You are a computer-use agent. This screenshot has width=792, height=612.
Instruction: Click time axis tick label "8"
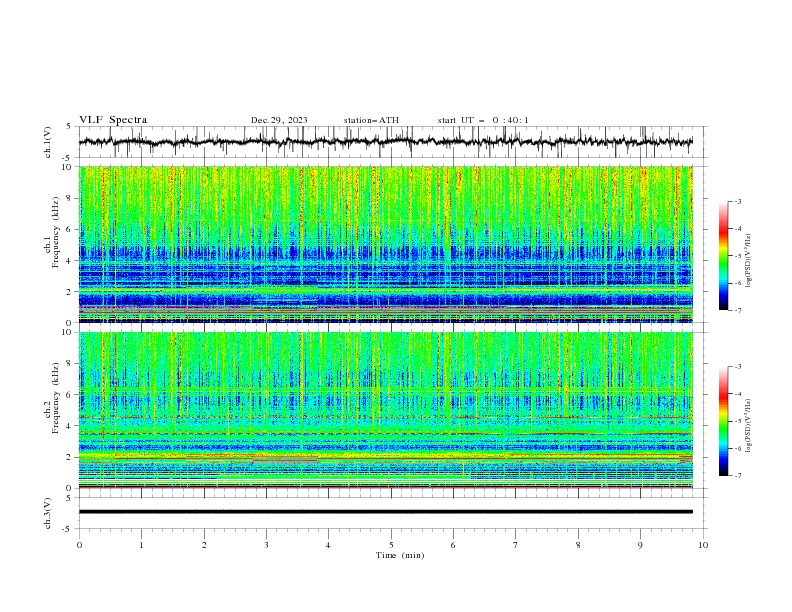click(x=578, y=545)
